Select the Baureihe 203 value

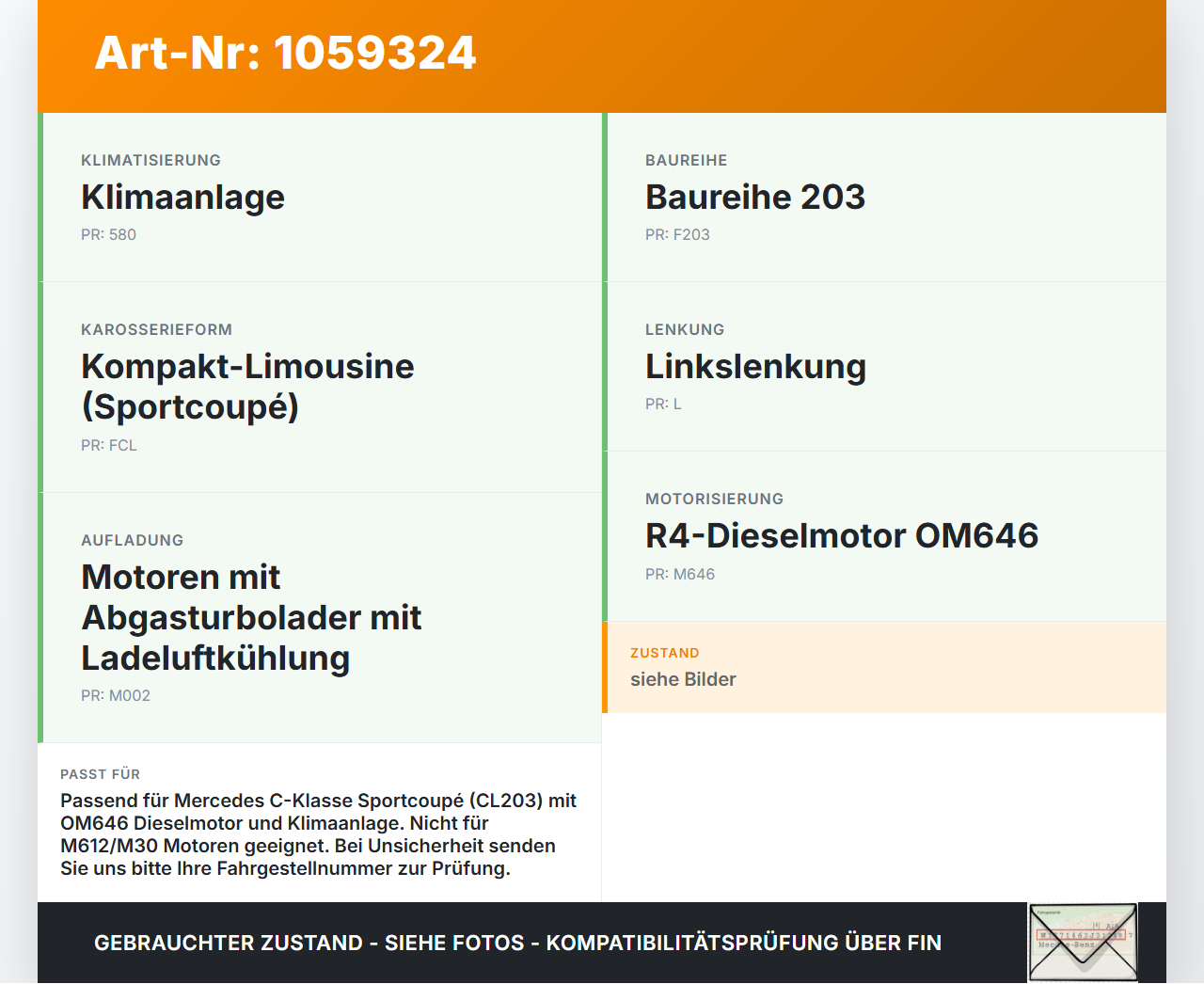click(754, 197)
